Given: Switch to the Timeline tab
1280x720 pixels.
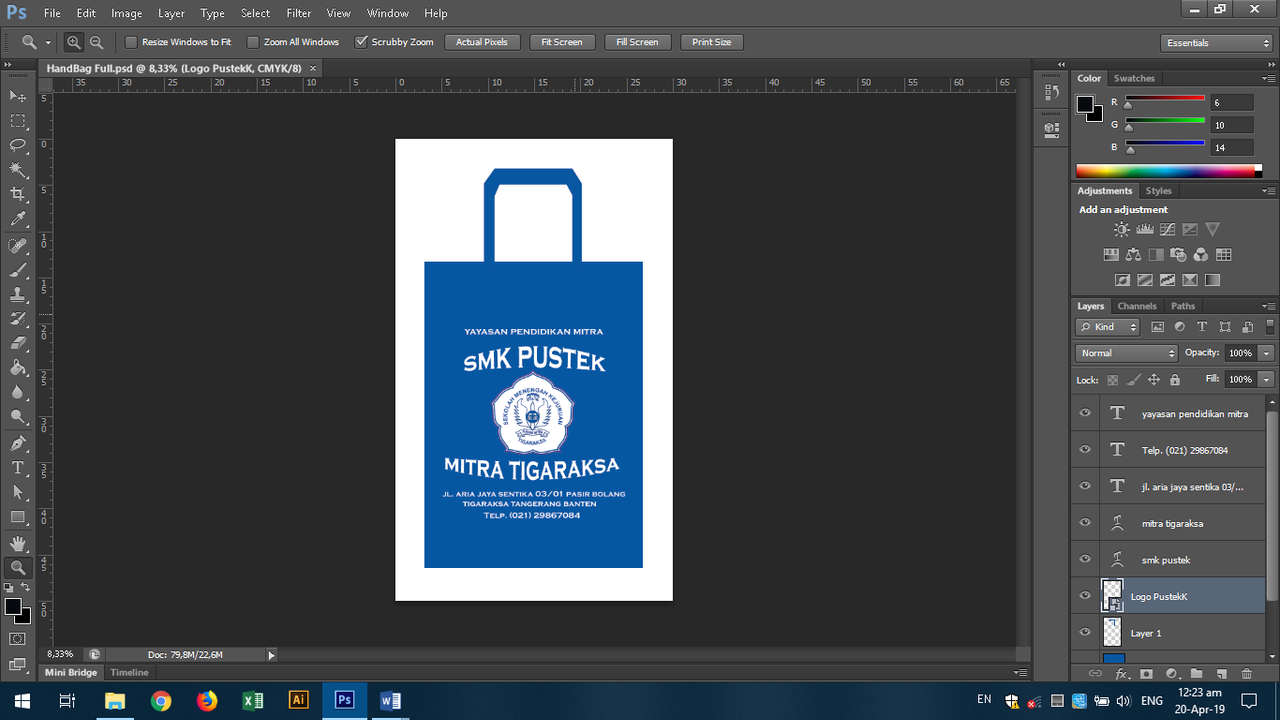Looking at the screenshot, I should pyautogui.click(x=129, y=672).
